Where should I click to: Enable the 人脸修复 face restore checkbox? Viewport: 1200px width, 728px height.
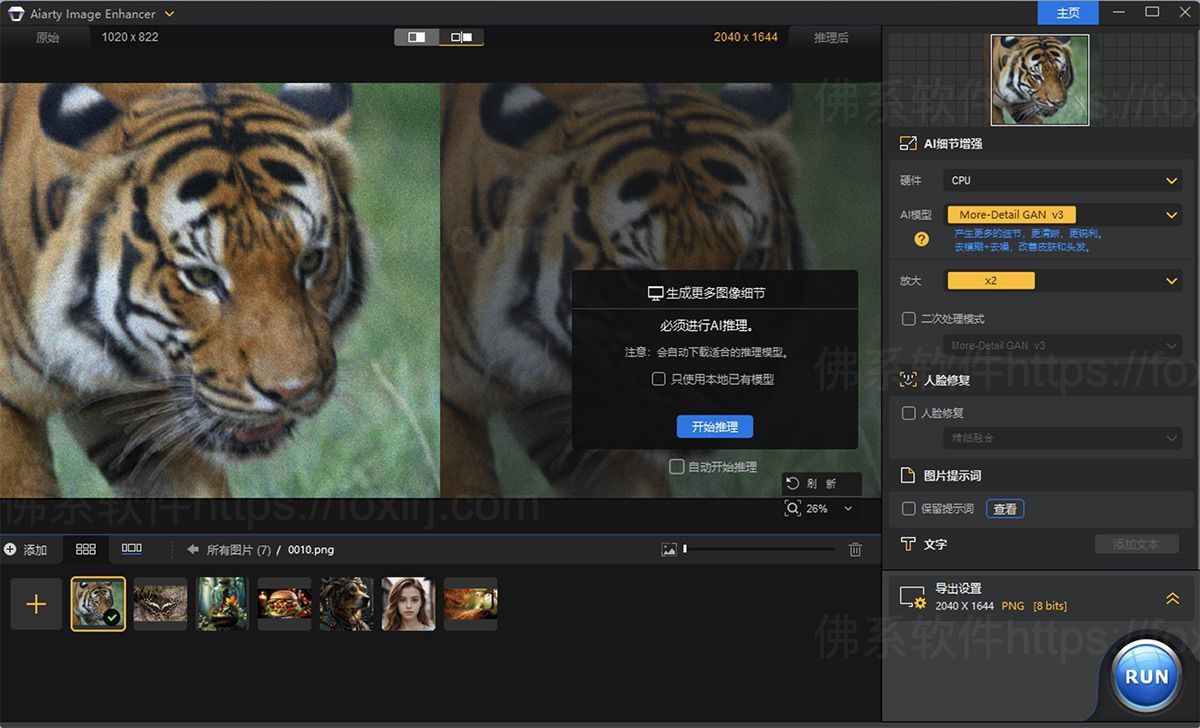[908, 412]
